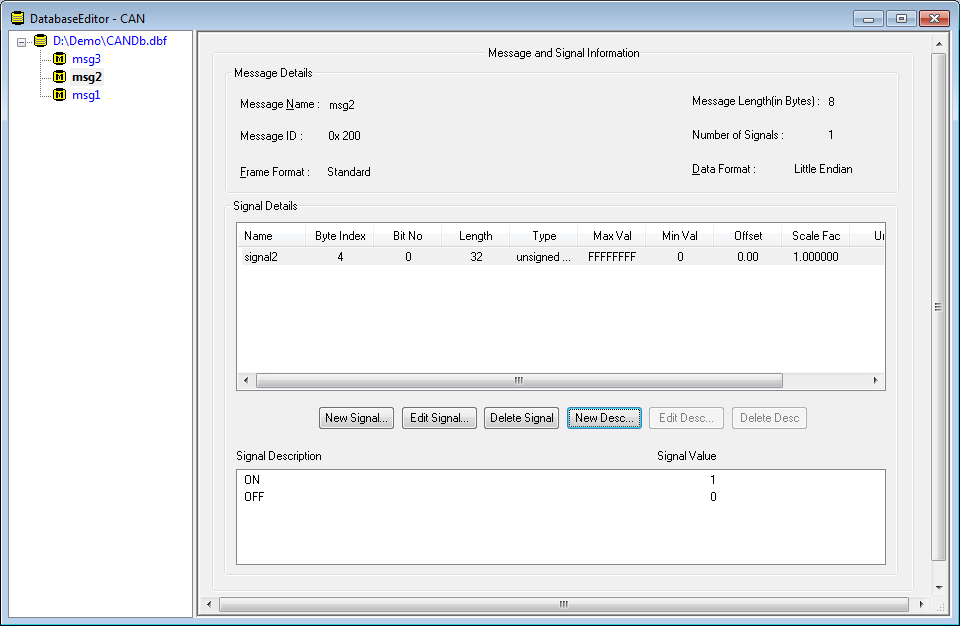
Task: Click the Standard frame format value
Action: tap(348, 172)
